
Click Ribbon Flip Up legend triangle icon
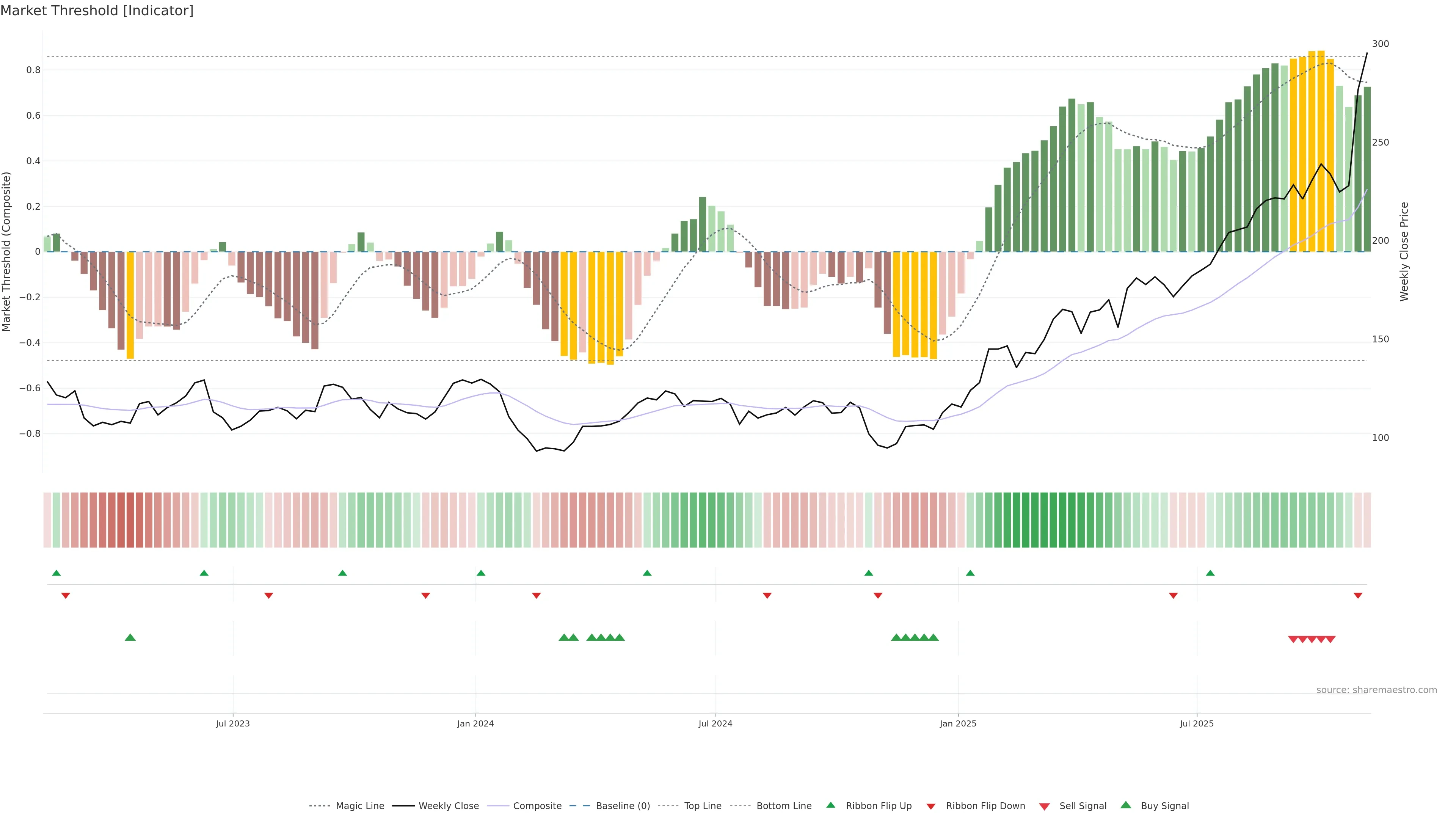coord(830,805)
